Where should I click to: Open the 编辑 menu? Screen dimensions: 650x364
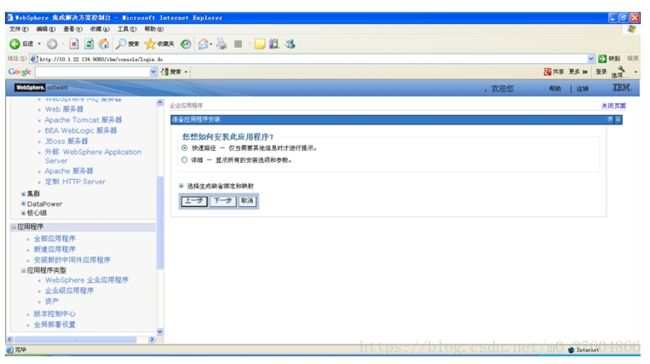click(x=46, y=29)
